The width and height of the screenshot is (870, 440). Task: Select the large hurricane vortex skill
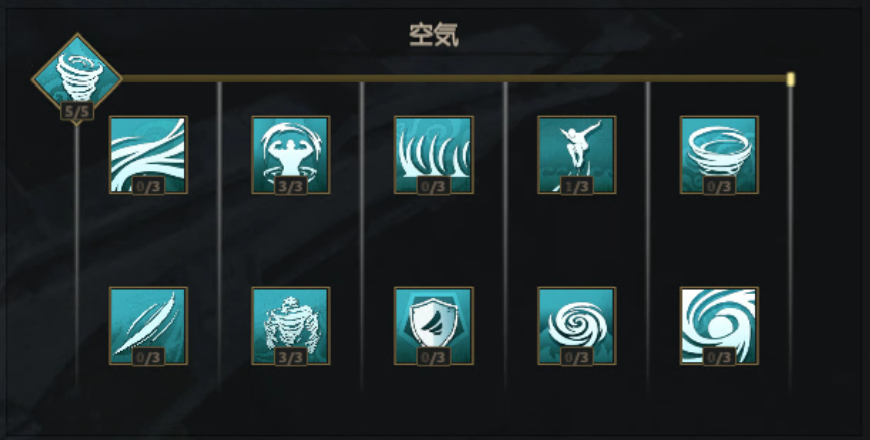coord(719,326)
